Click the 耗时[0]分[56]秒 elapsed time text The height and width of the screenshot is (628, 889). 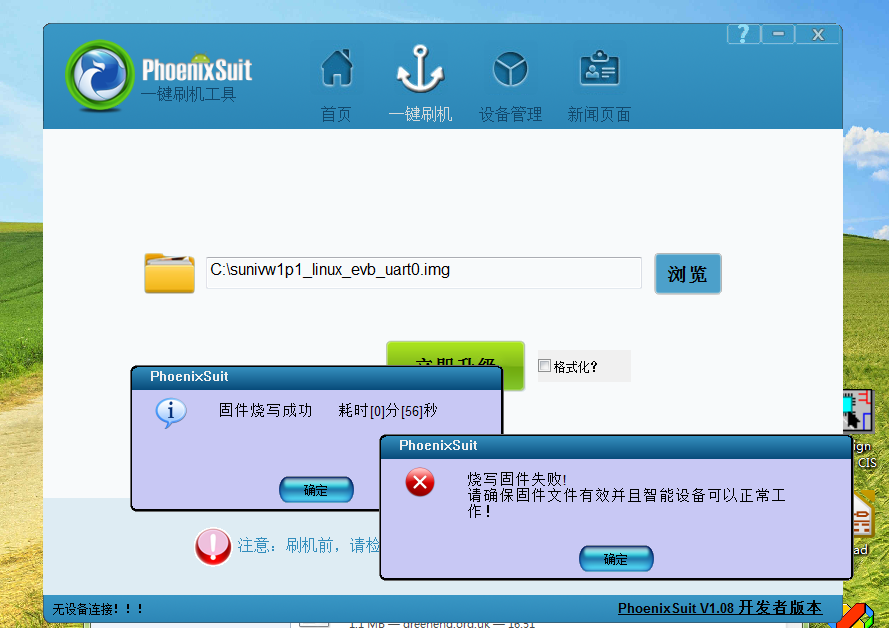pyautogui.click(x=388, y=410)
